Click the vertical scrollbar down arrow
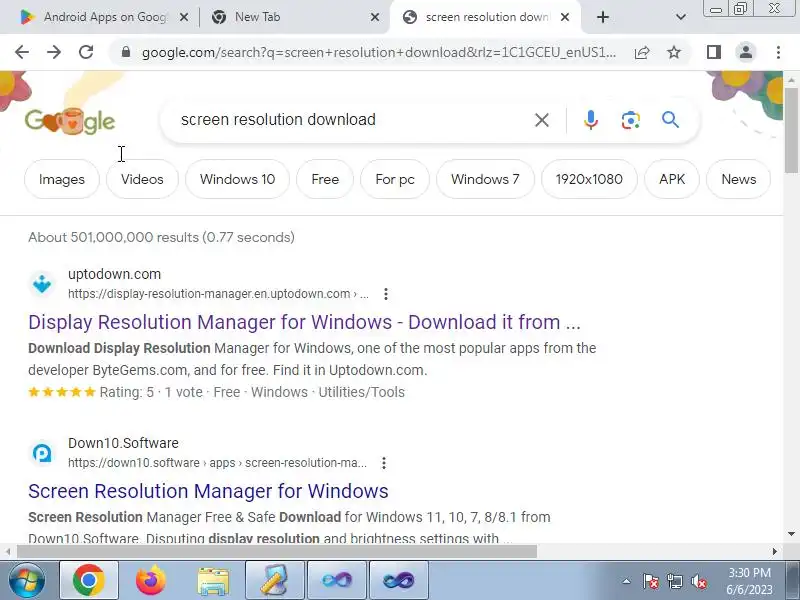The width and height of the screenshot is (800, 600). 791,534
